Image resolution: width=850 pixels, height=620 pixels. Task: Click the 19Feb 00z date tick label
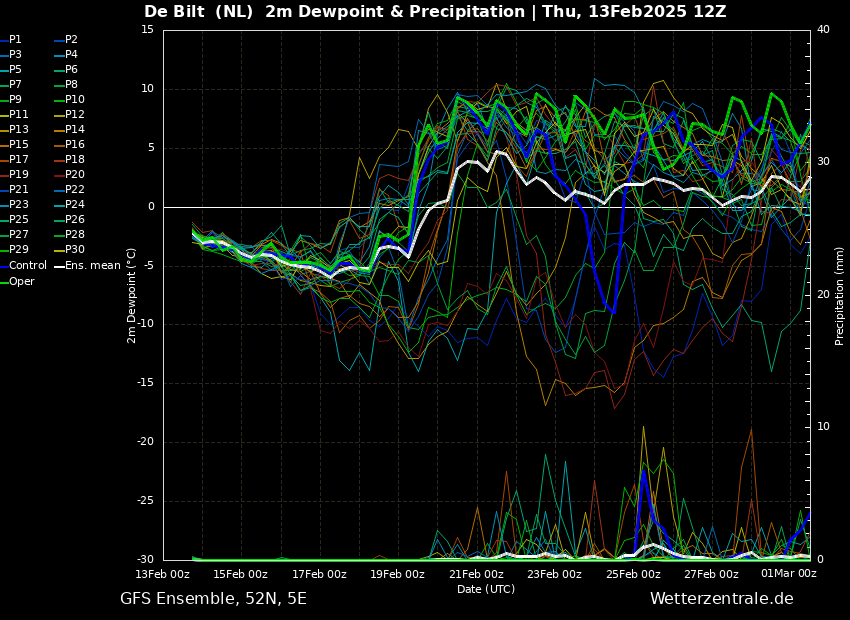[397, 574]
